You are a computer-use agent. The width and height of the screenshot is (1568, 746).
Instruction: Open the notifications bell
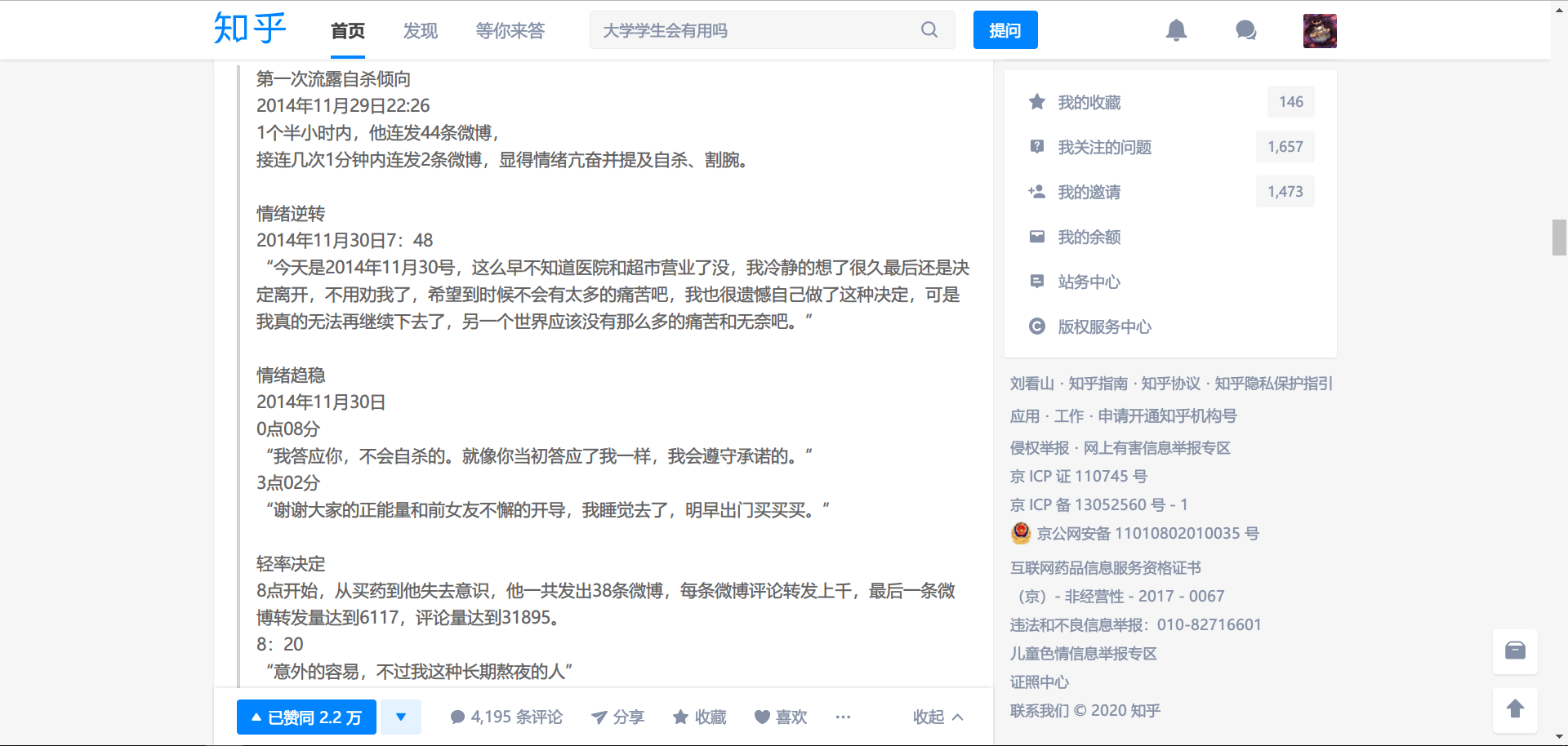click(1176, 30)
